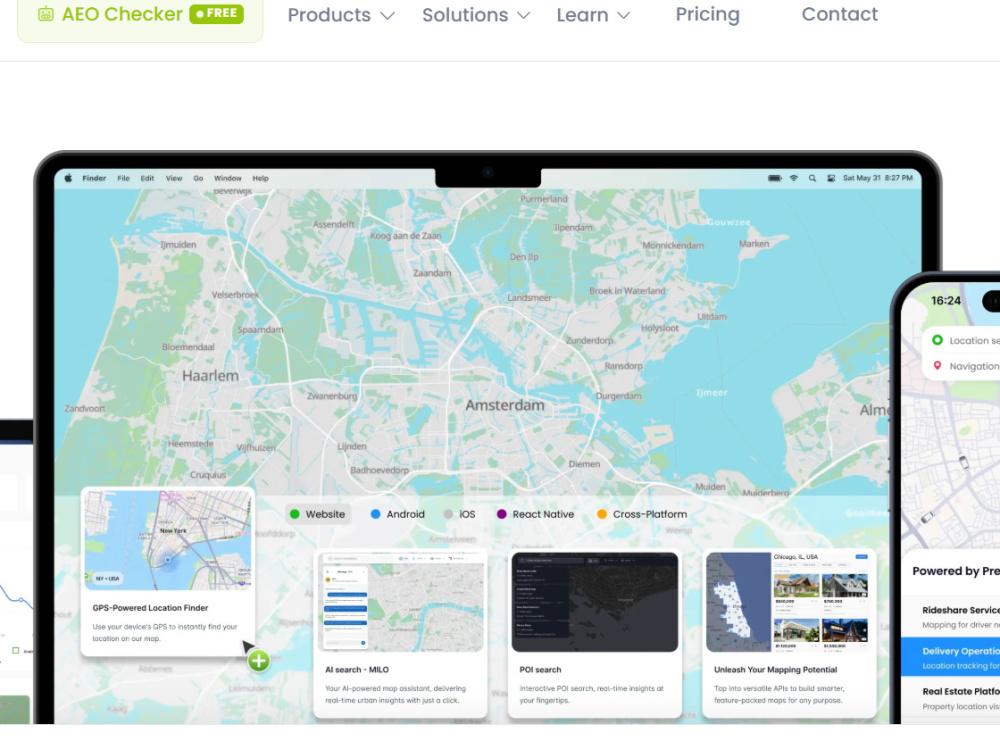Viewport: 1000px width, 750px height.
Task: Click the 16:24 time on the phone
Action: pyautogui.click(x=946, y=300)
